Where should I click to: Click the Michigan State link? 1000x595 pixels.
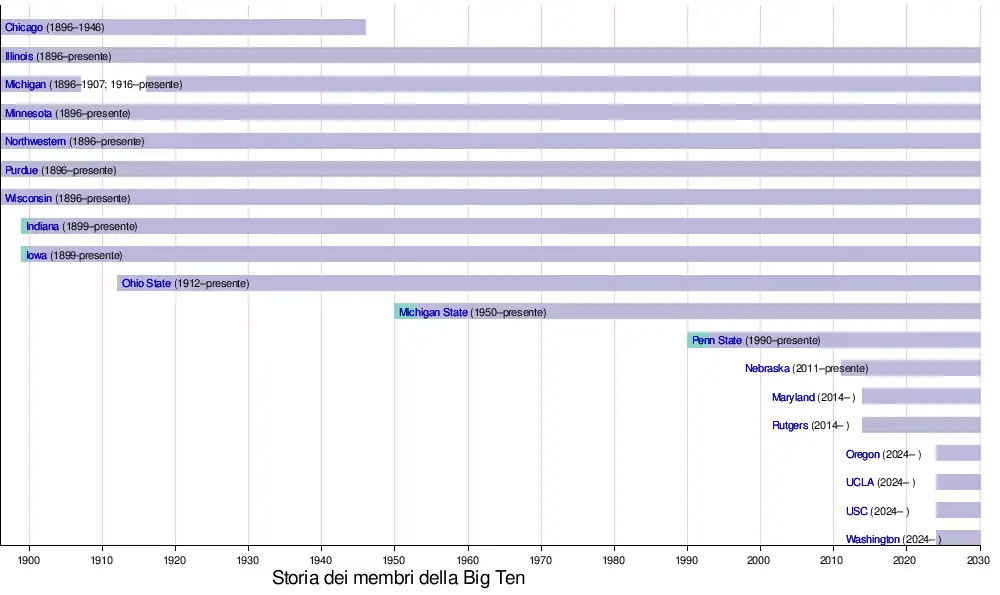433,312
